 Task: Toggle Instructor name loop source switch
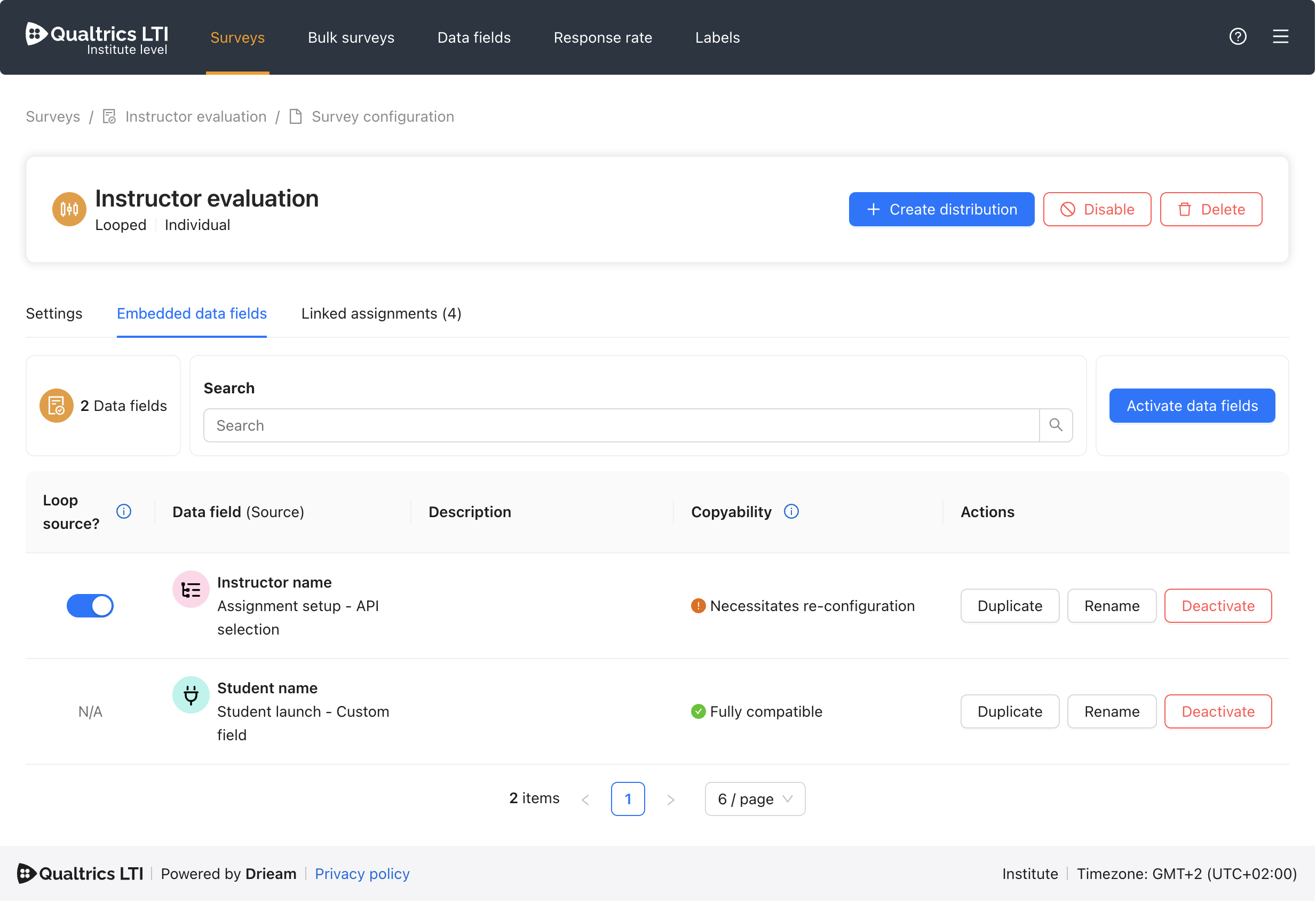click(x=90, y=607)
